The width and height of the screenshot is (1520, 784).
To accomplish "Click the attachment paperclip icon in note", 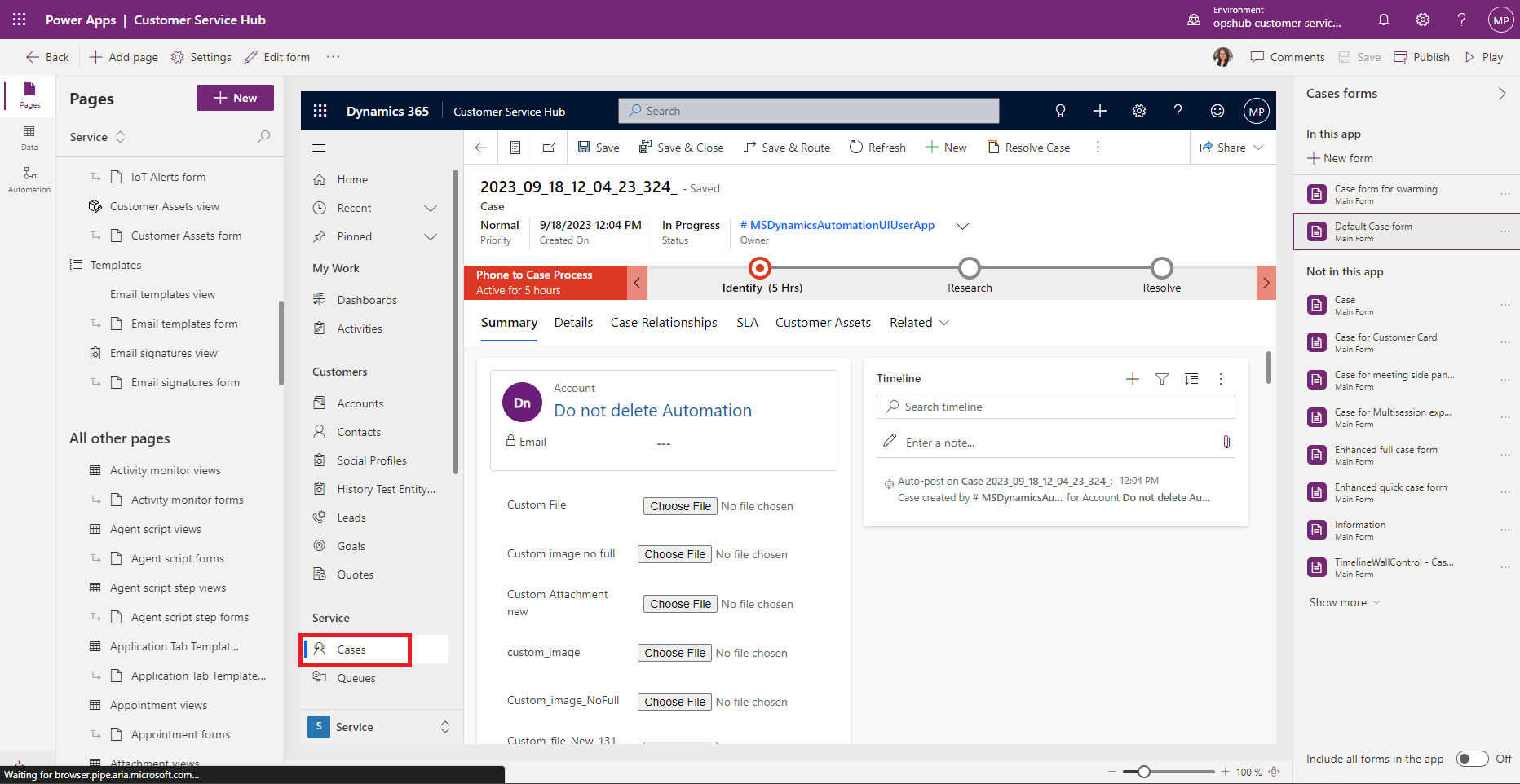I will [x=1226, y=442].
